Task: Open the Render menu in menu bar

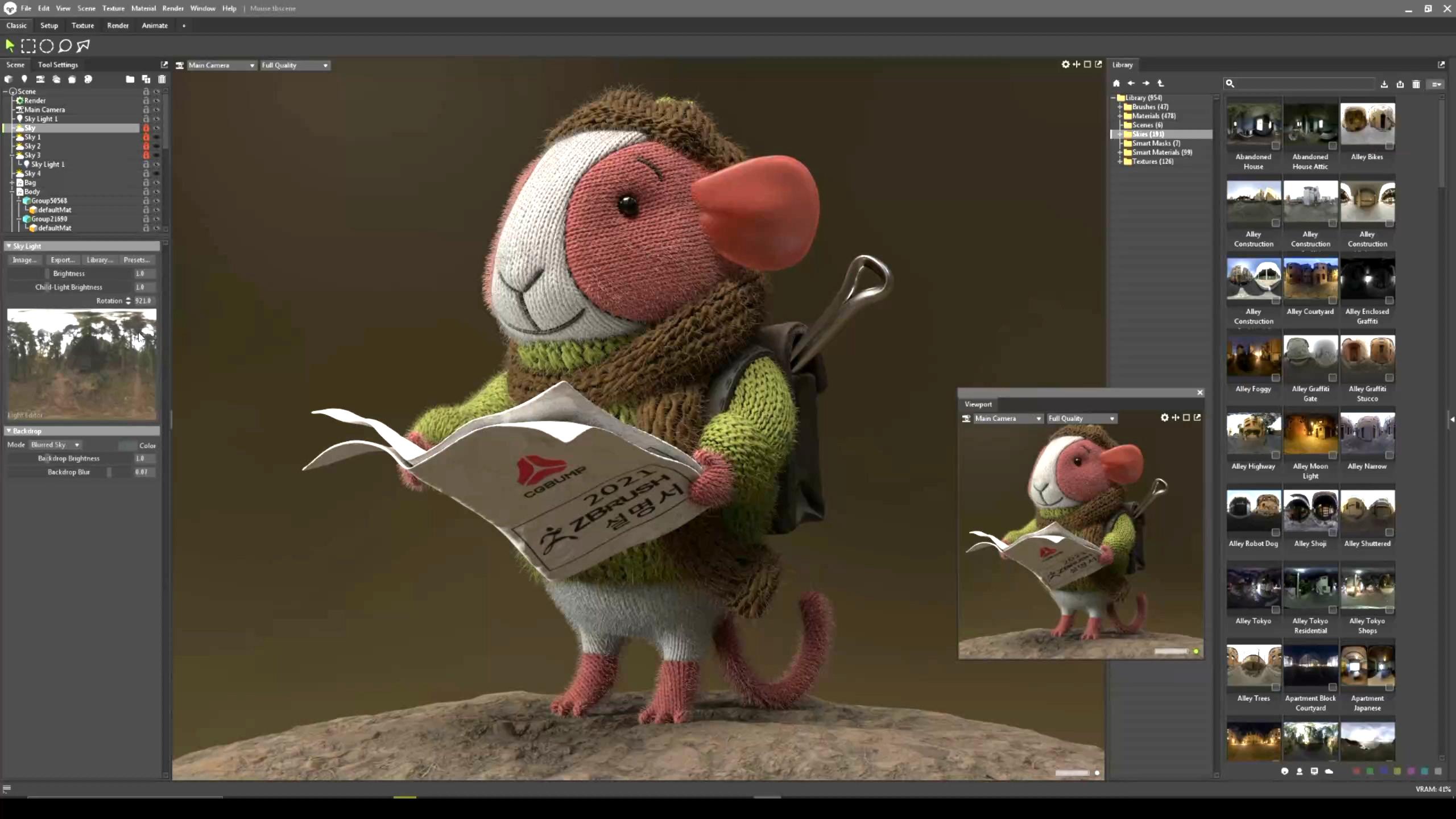Action: click(x=172, y=9)
